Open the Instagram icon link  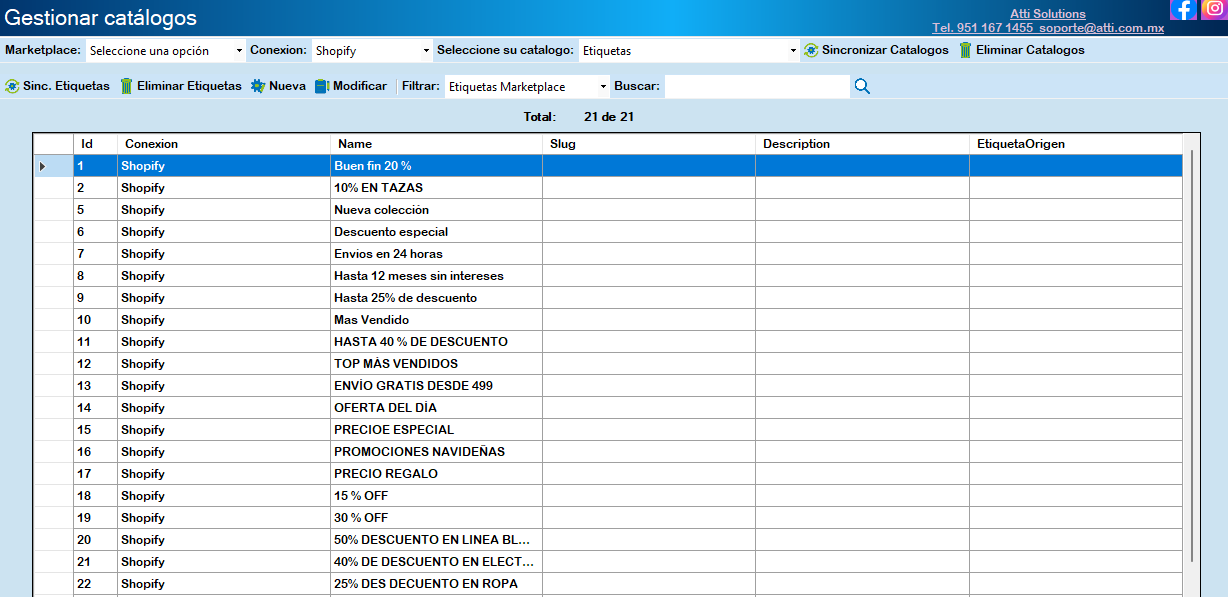pyautogui.click(x=1214, y=9)
